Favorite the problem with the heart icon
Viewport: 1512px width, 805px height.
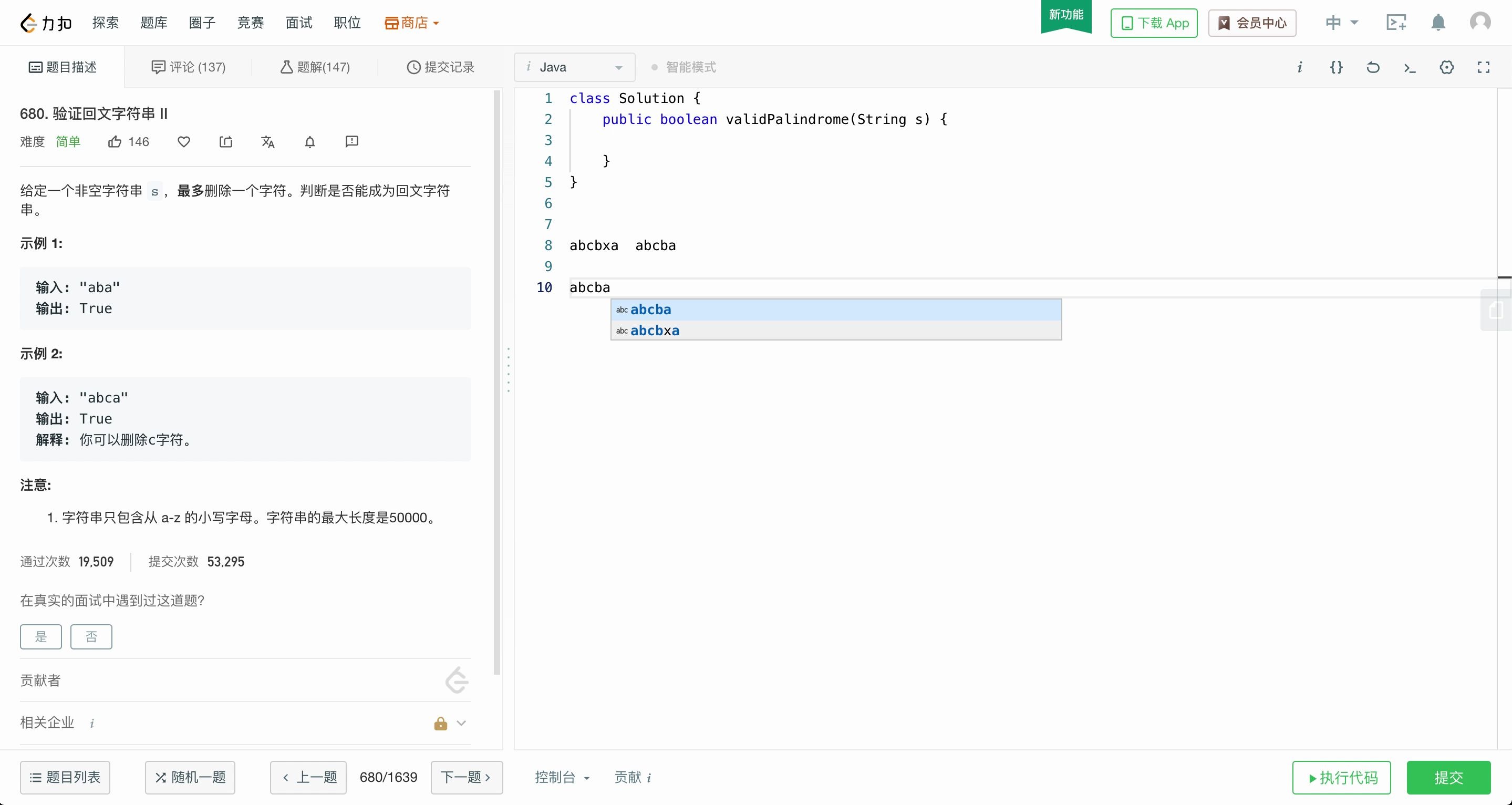pyautogui.click(x=183, y=141)
